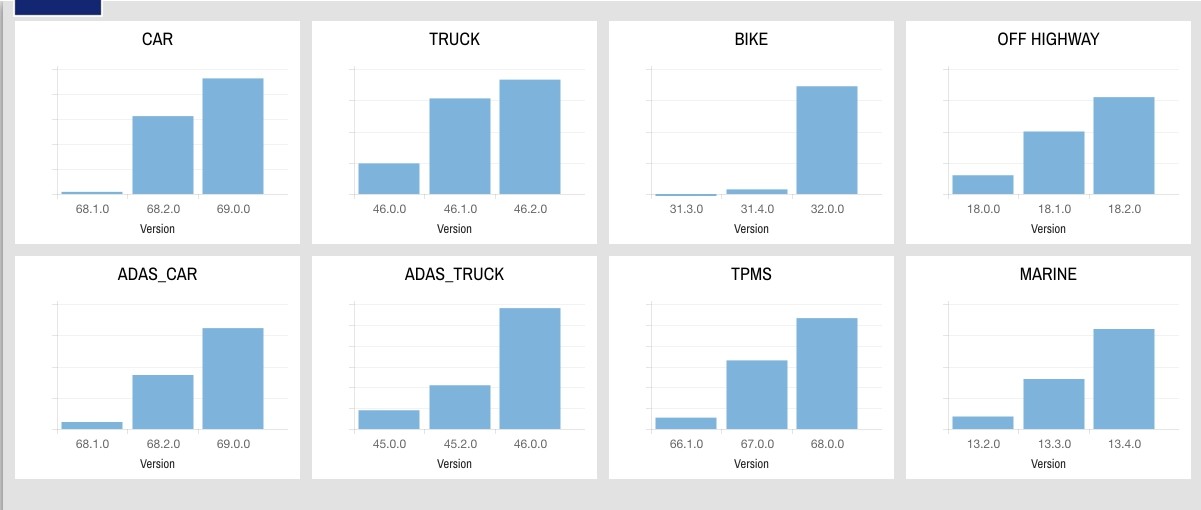This screenshot has height=510, width=1201.
Task: Click the small 31.4.0 bar in BIKE chart
Action: [x=757, y=191]
